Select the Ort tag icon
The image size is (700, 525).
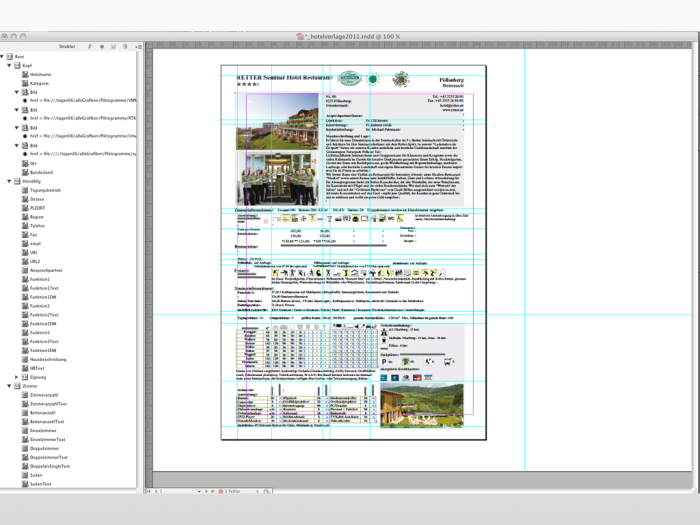point(25,163)
